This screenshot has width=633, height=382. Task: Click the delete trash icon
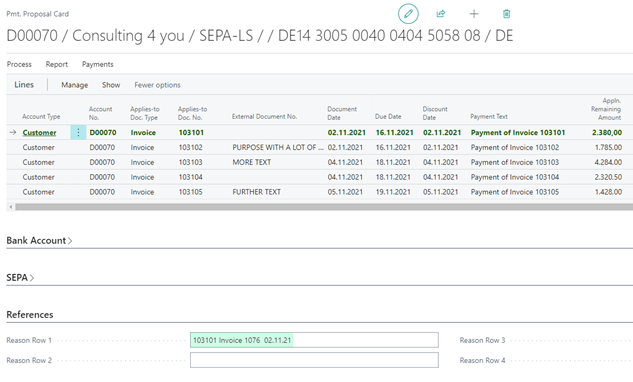pos(506,14)
